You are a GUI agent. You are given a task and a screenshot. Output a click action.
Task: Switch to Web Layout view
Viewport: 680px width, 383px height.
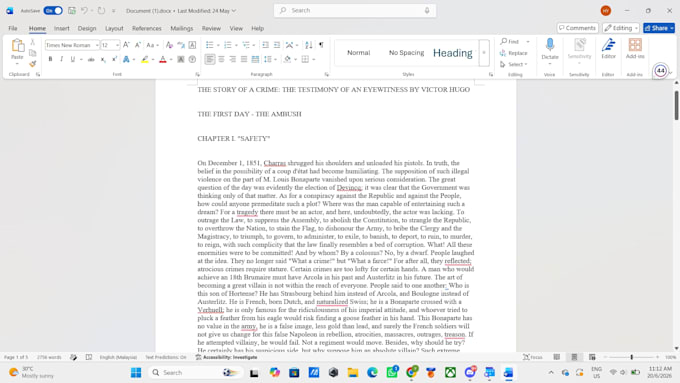[x=592, y=357]
